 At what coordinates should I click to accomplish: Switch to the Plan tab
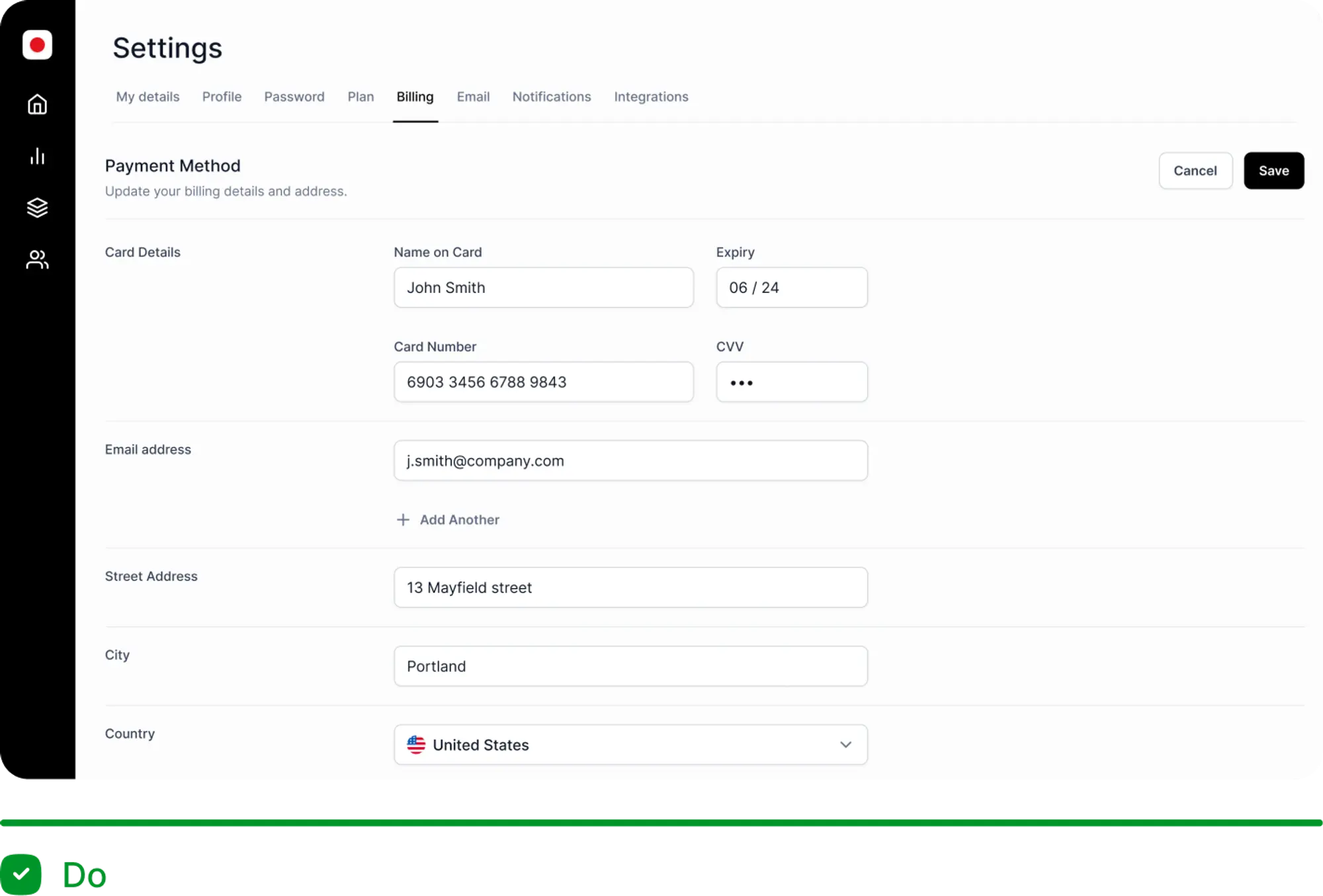[361, 97]
